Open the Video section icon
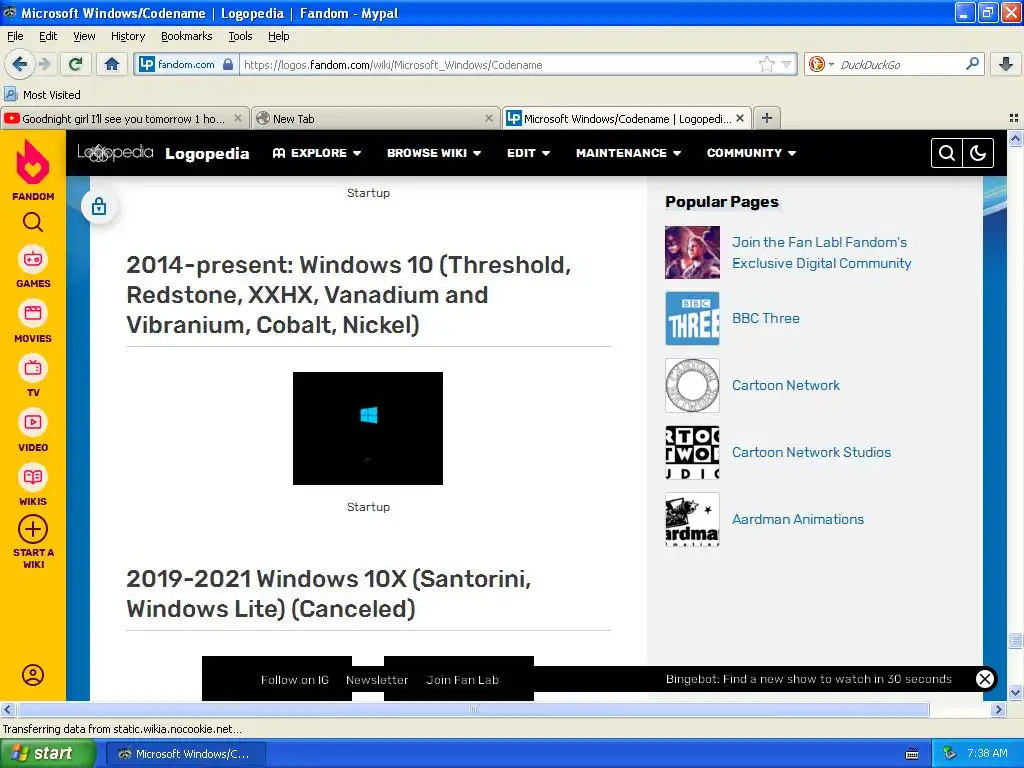 33,423
